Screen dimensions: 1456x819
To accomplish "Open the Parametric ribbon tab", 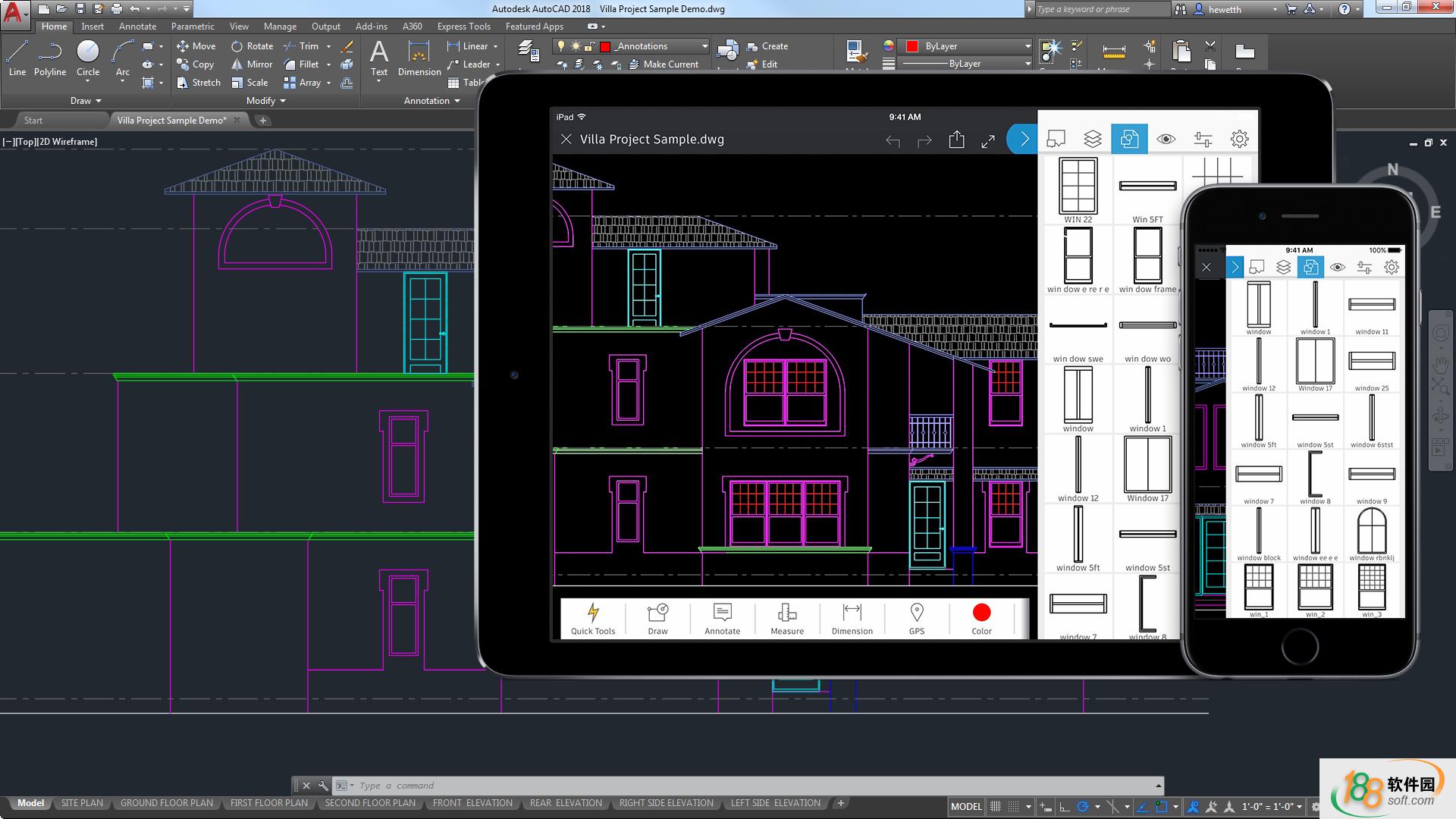I will [x=193, y=27].
